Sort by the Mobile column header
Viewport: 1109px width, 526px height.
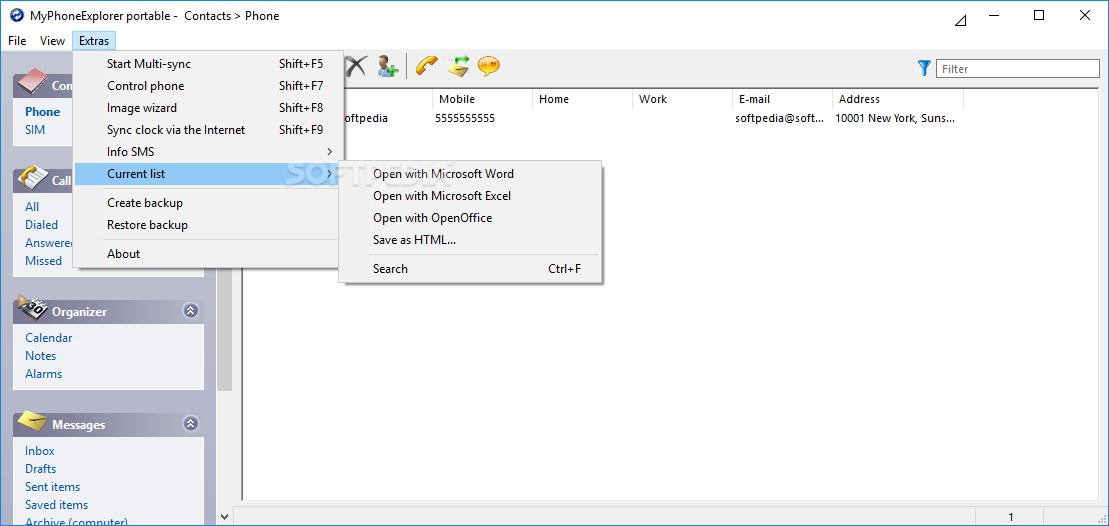[482, 99]
